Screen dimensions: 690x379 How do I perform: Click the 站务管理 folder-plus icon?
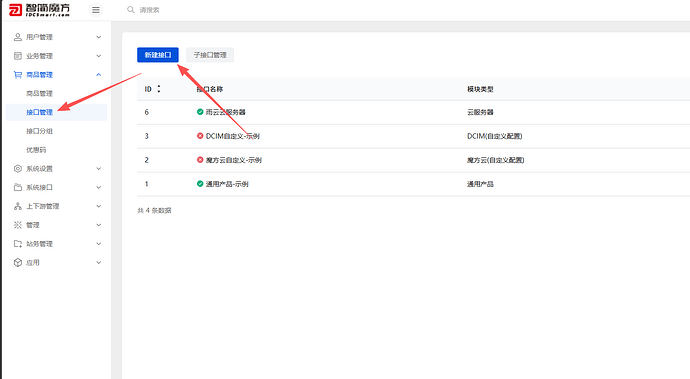click(x=18, y=244)
